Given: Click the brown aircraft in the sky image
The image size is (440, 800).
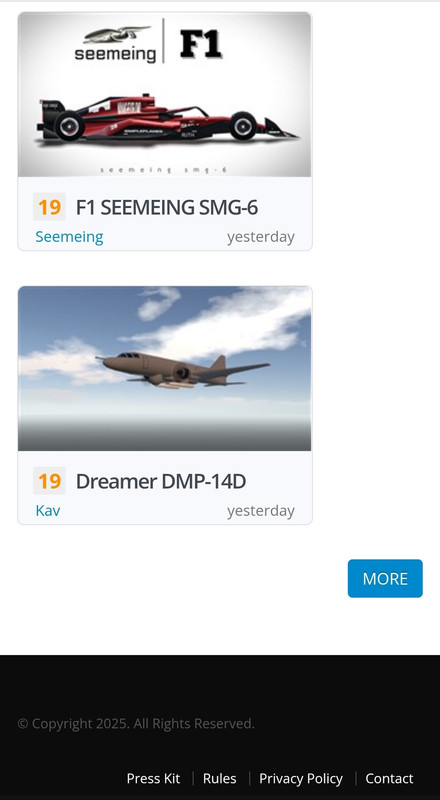Looking at the screenshot, I should coord(183,370).
